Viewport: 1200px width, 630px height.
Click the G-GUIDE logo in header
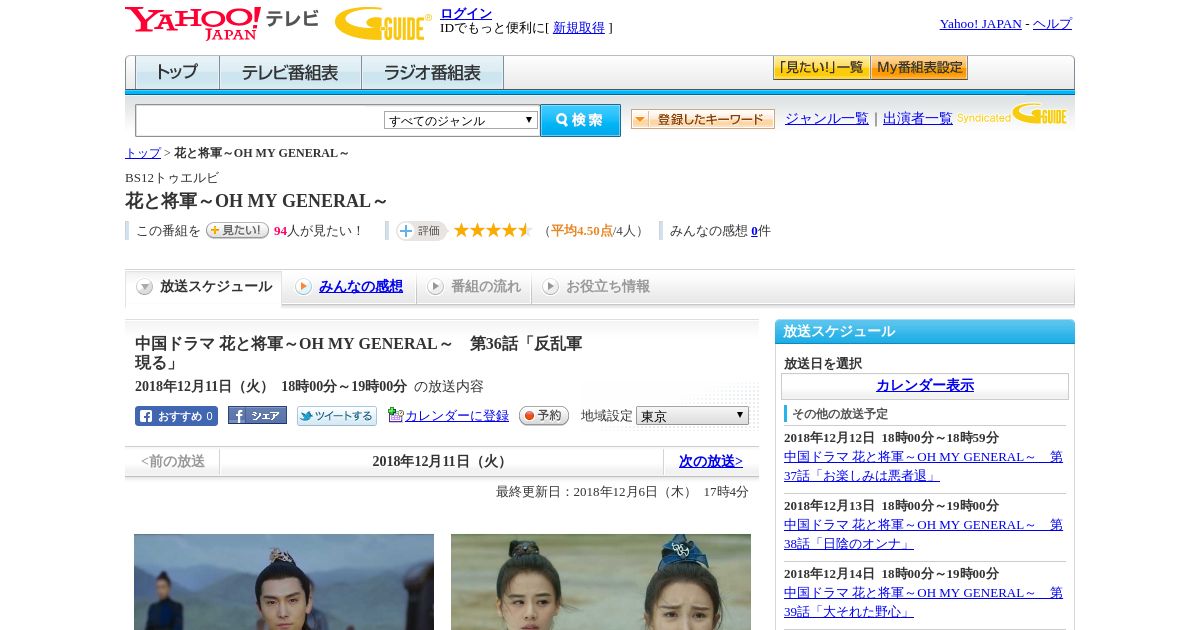pyautogui.click(x=383, y=23)
